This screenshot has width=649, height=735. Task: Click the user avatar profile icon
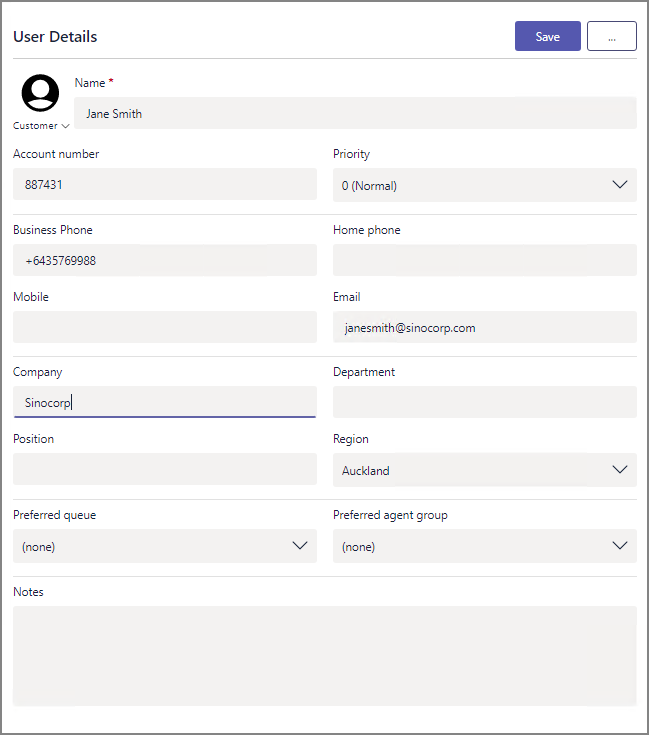(40, 93)
